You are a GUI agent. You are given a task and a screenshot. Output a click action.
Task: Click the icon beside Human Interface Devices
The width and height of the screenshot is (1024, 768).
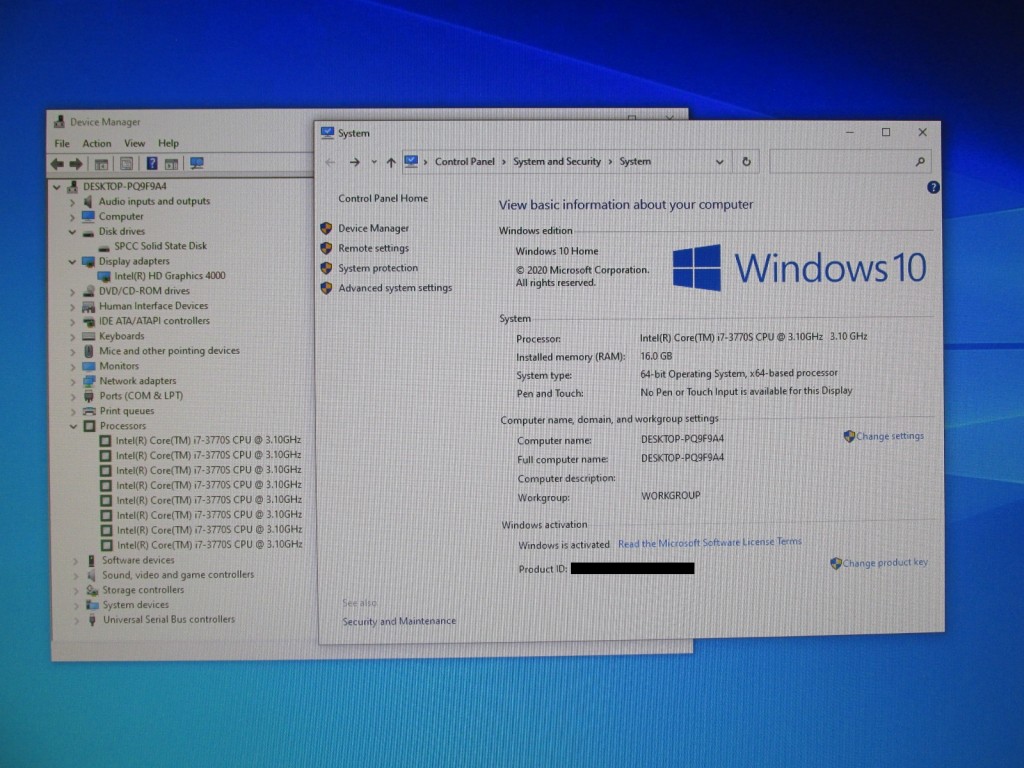click(x=89, y=306)
